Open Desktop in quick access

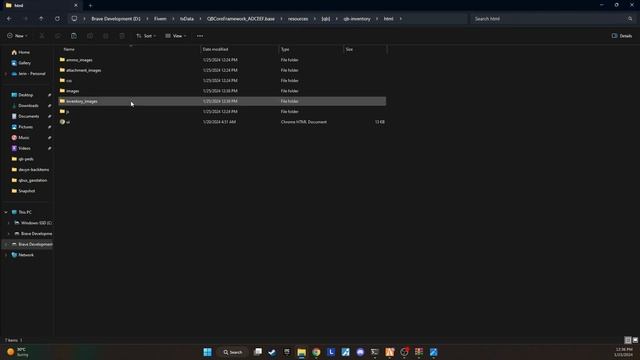(x=25, y=95)
